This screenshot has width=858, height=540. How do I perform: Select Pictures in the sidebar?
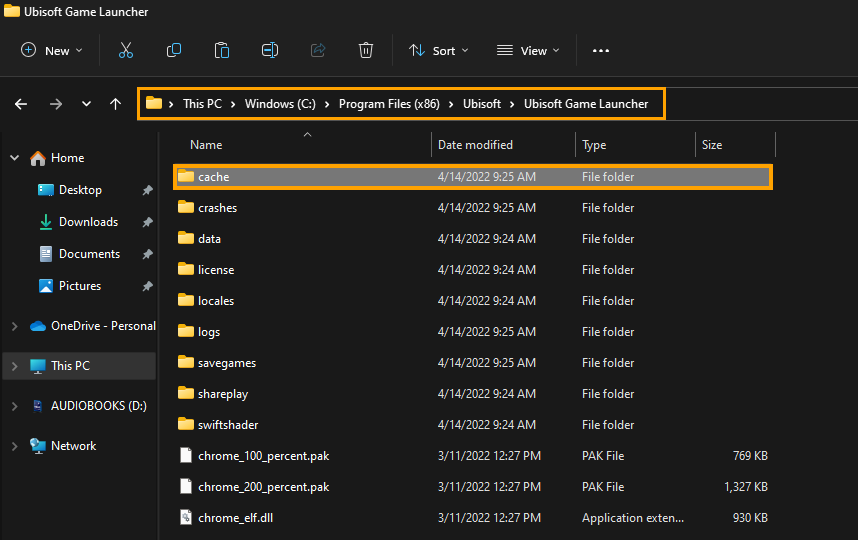tap(80, 286)
